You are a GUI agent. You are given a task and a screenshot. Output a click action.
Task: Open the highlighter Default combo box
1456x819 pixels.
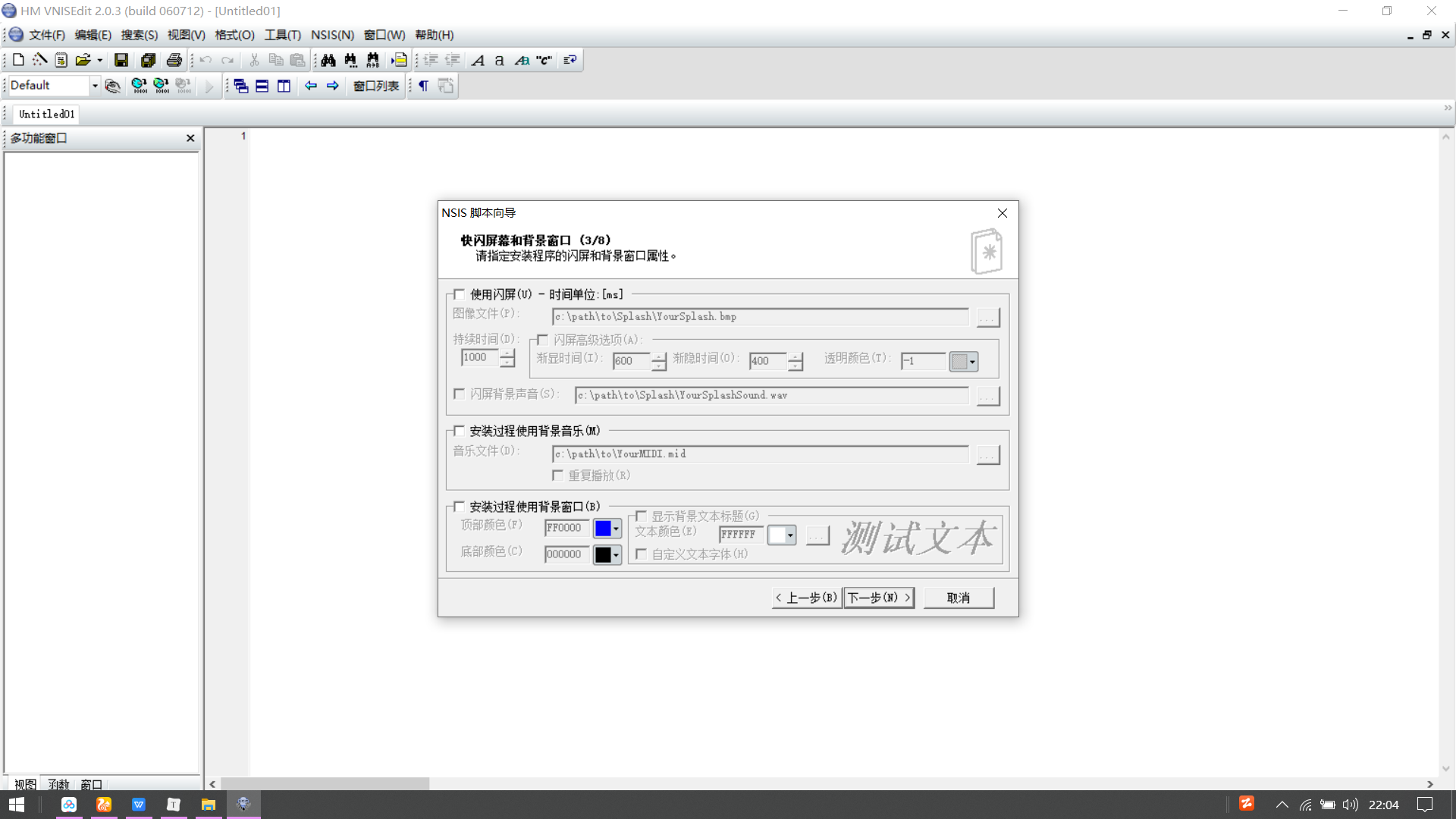tap(55, 86)
